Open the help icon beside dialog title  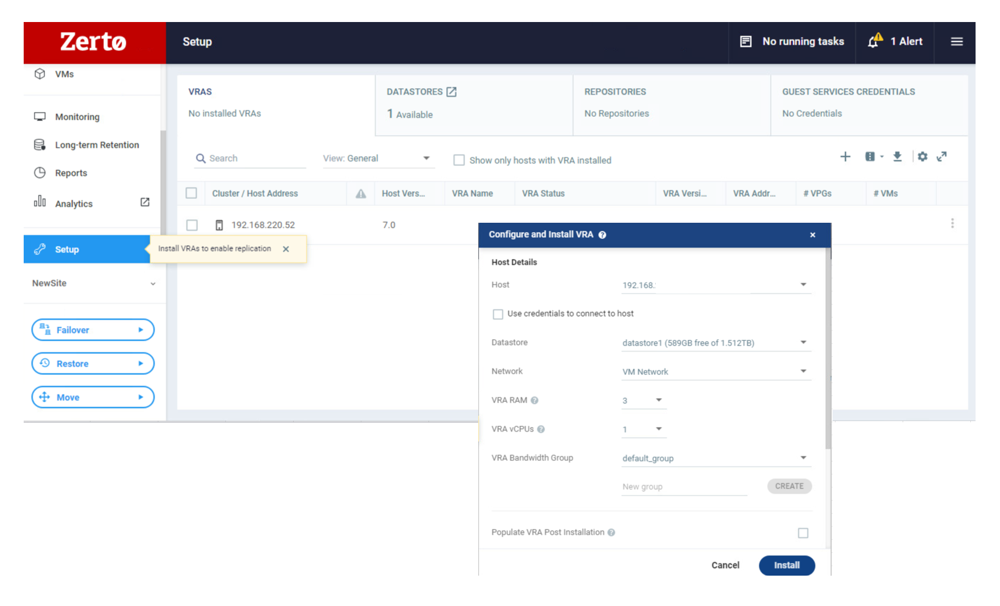(x=602, y=235)
